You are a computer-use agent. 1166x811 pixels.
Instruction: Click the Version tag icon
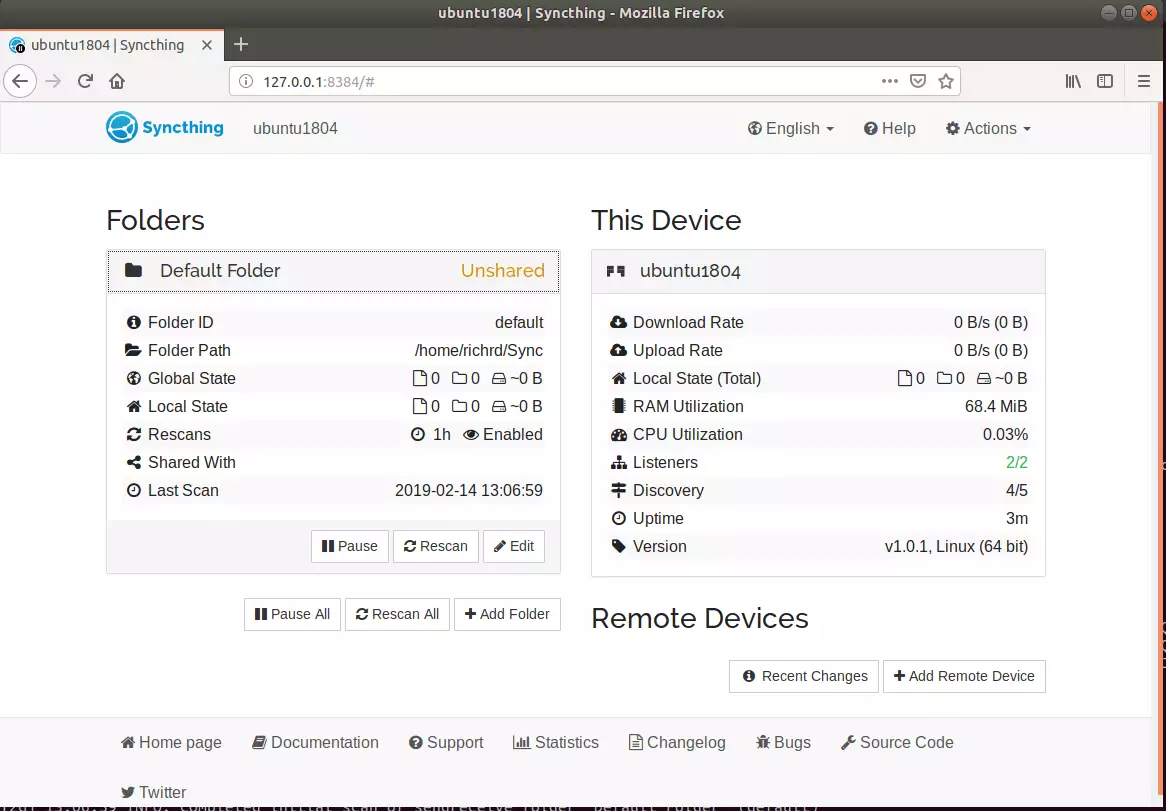tap(619, 546)
